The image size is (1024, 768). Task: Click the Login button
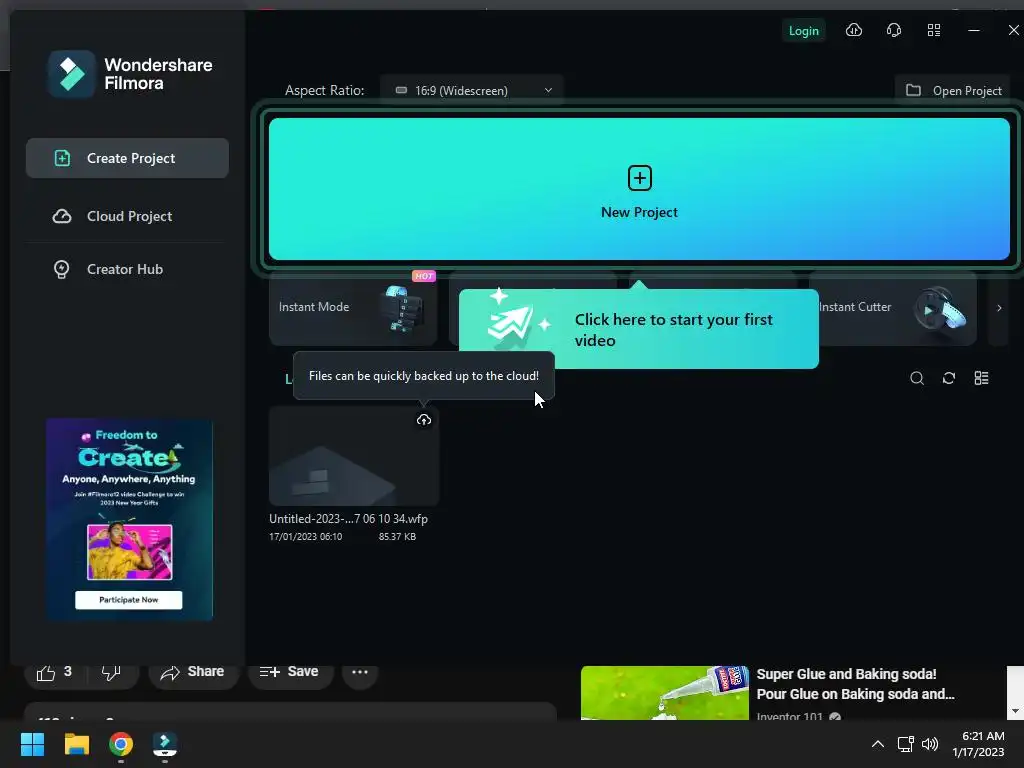[803, 31]
